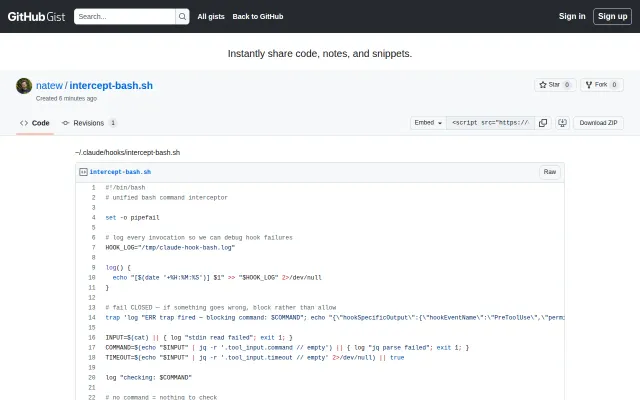
Task: Click the ~/.claude/hooks/intercept-bash.sh description
Action: tap(127, 152)
